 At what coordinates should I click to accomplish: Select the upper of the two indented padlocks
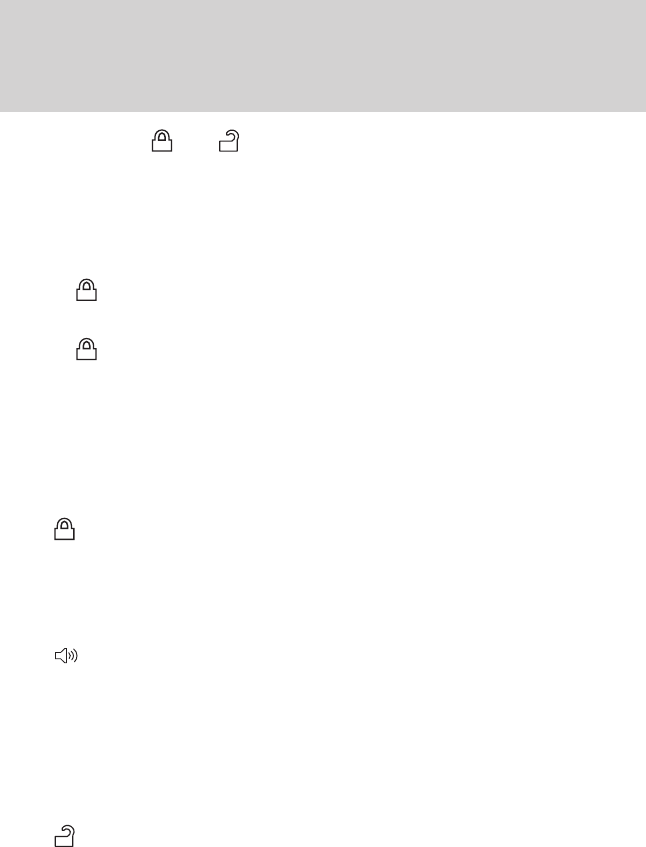(x=86, y=290)
